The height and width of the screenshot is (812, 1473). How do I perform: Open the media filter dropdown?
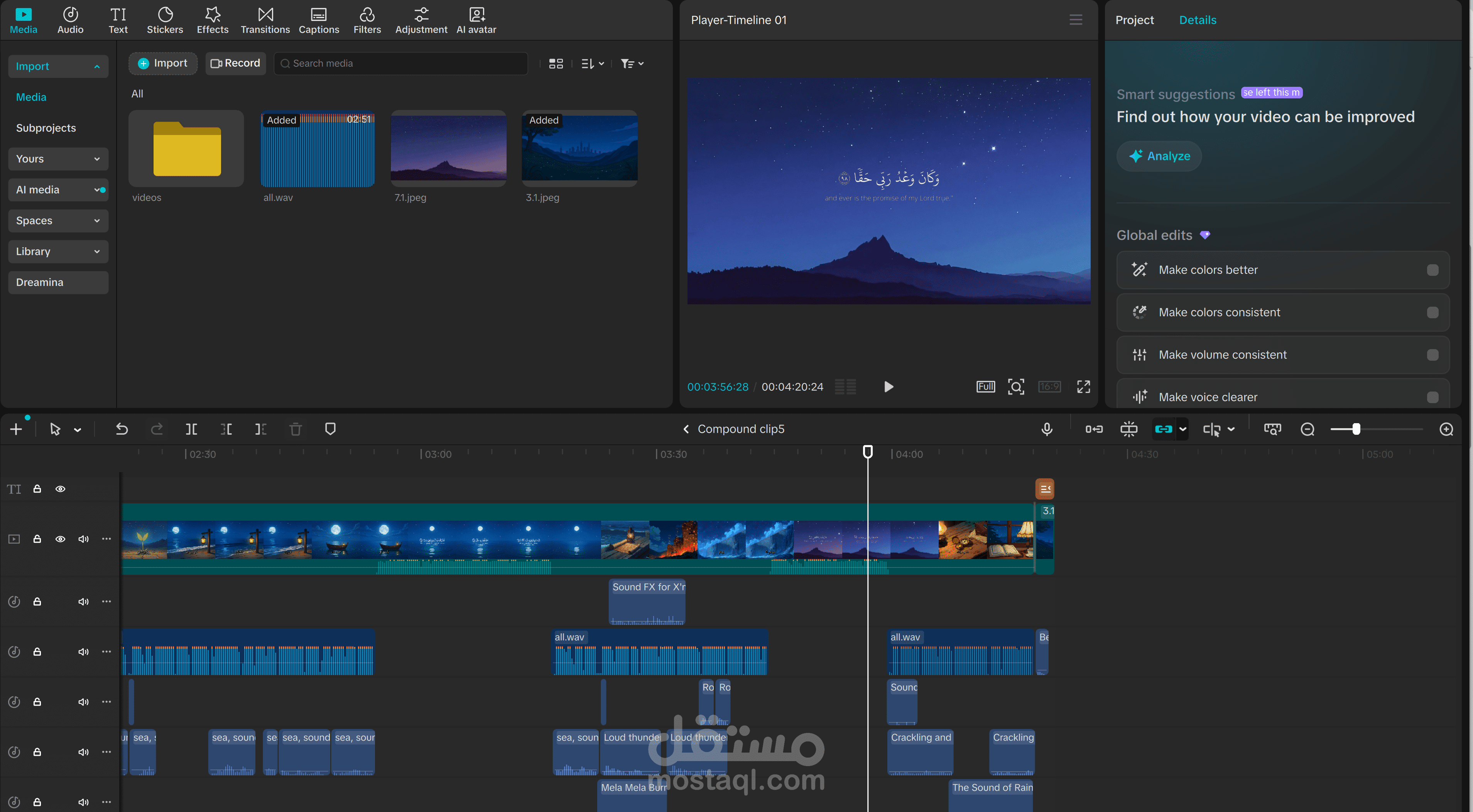(x=632, y=64)
